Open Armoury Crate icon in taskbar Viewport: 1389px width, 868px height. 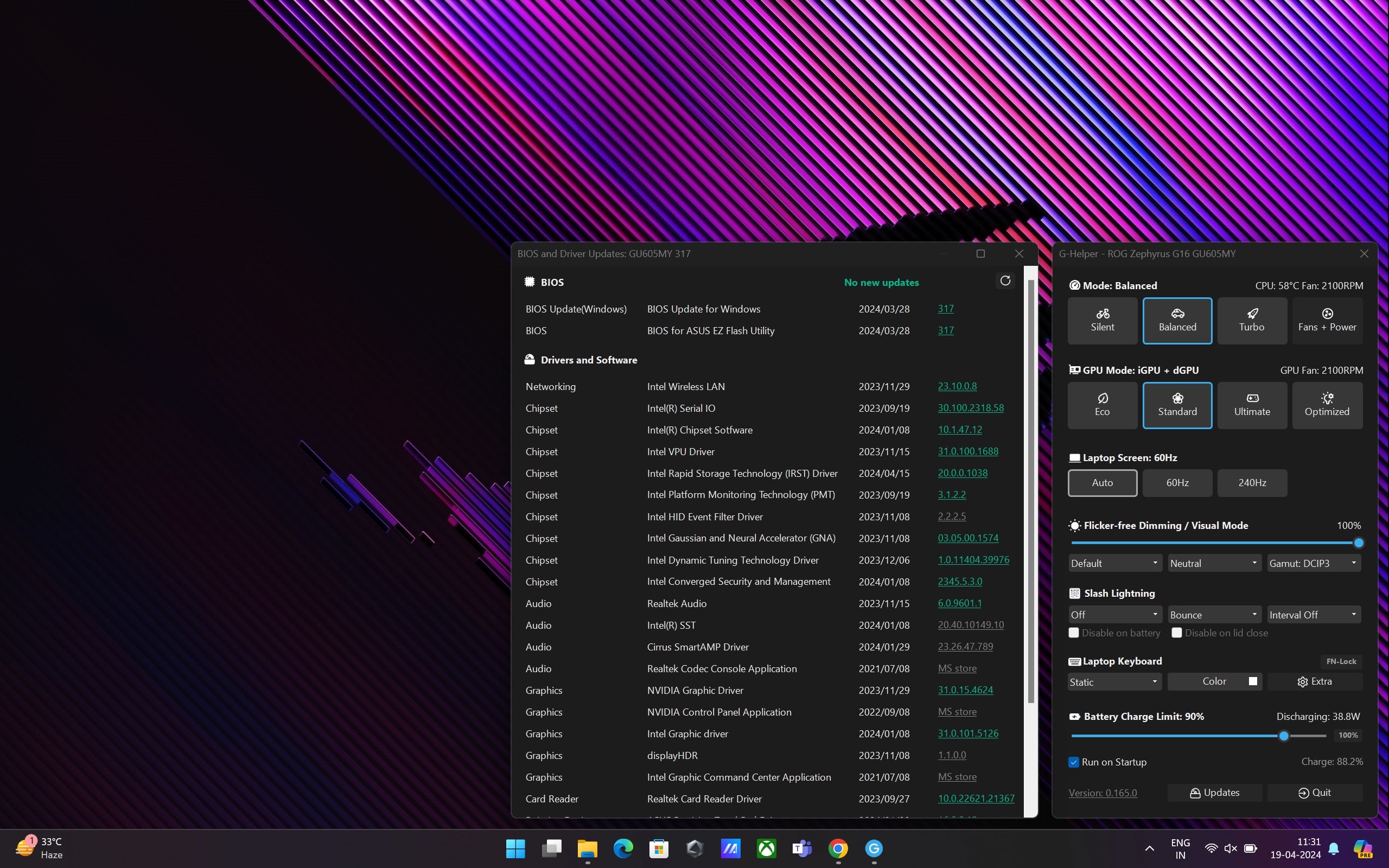[694, 848]
